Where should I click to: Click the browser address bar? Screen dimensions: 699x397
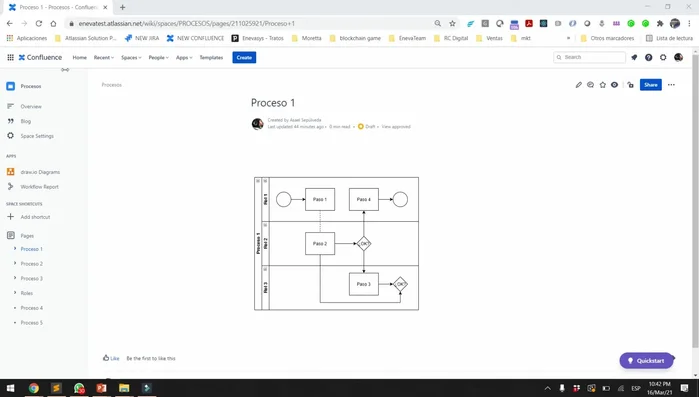[250, 23]
